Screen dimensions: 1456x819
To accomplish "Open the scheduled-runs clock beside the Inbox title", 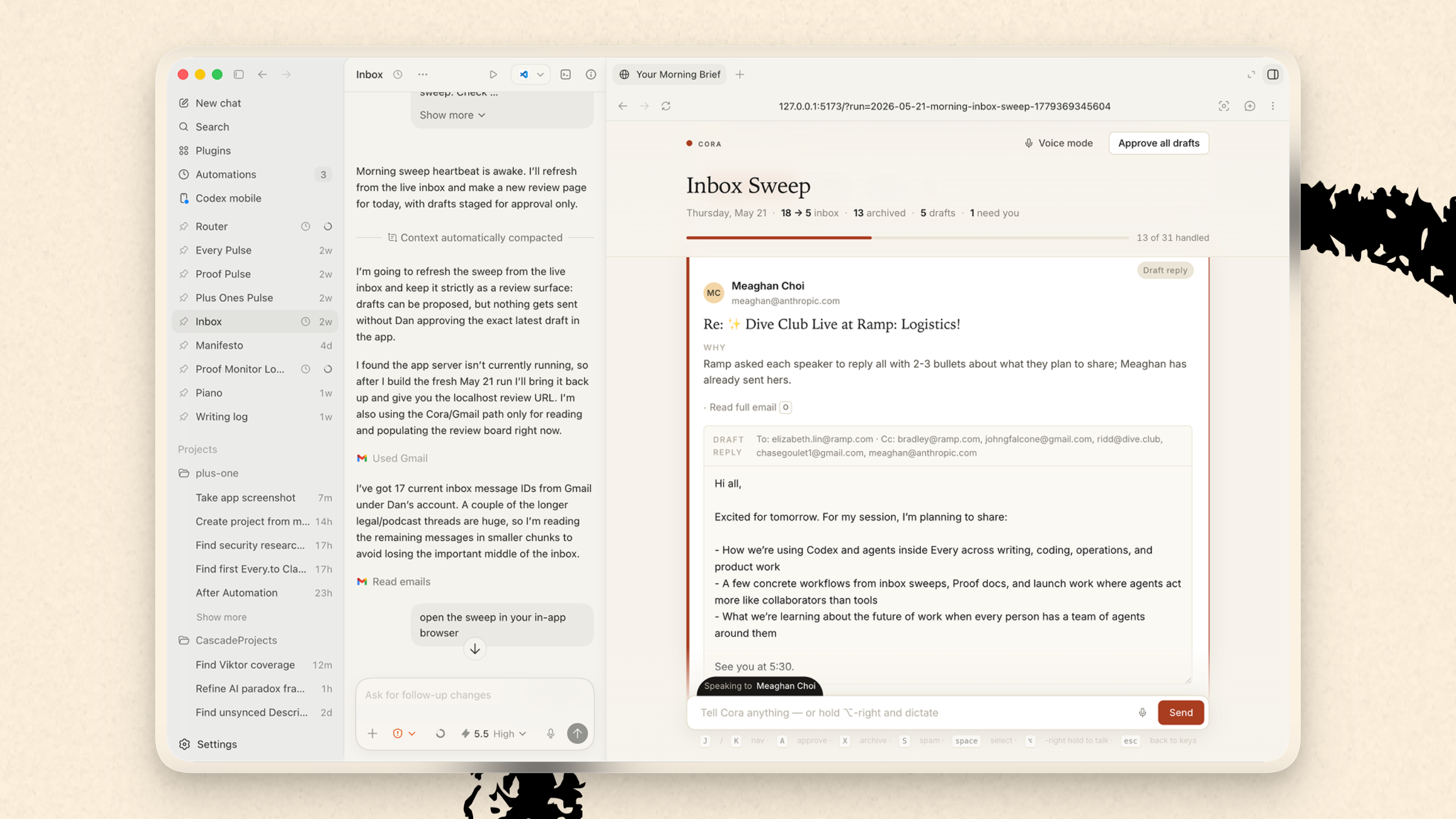I will pyautogui.click(x=398, y=75).
